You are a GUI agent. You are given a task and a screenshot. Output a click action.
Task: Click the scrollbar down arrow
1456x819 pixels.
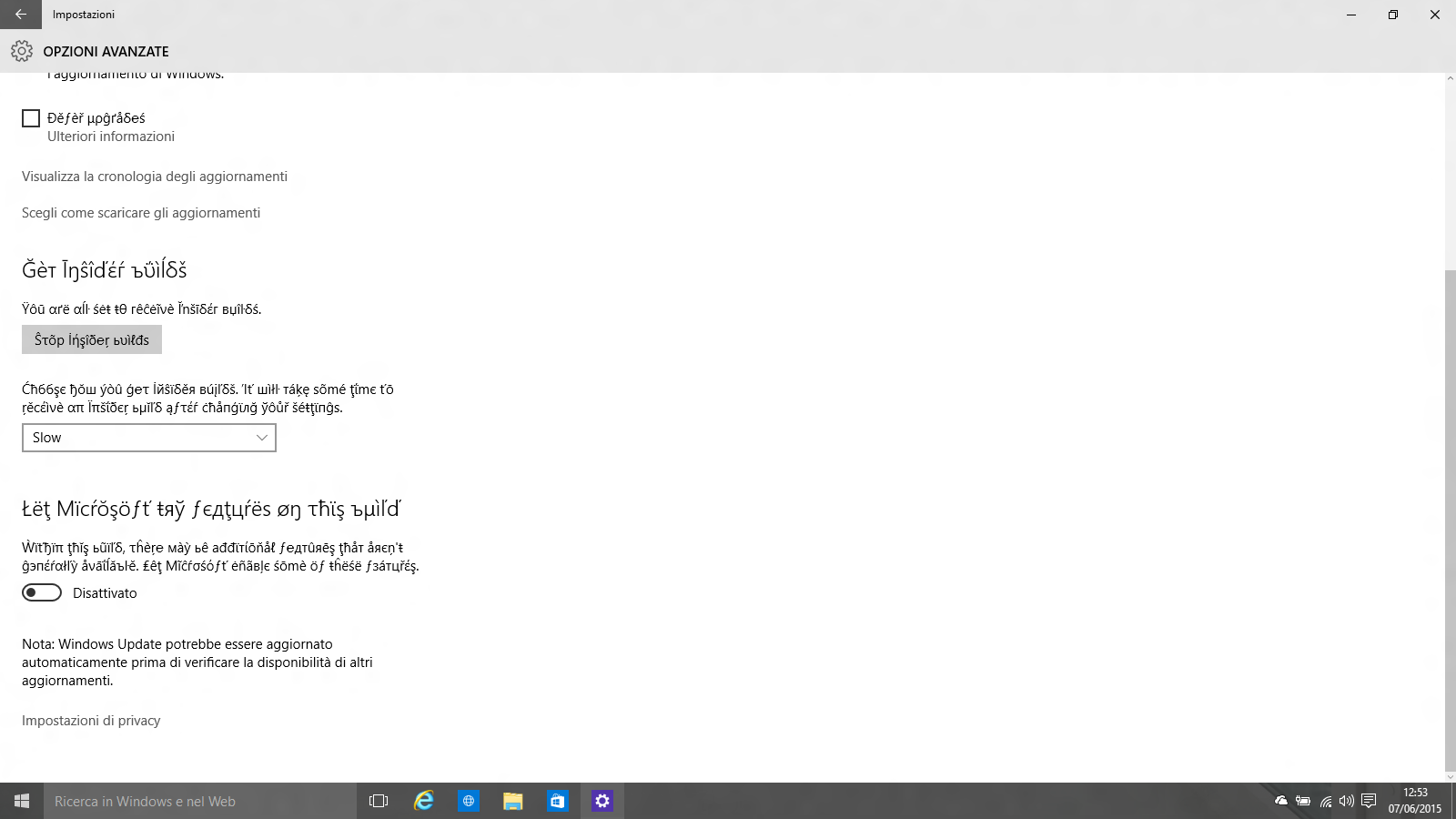1450,776
